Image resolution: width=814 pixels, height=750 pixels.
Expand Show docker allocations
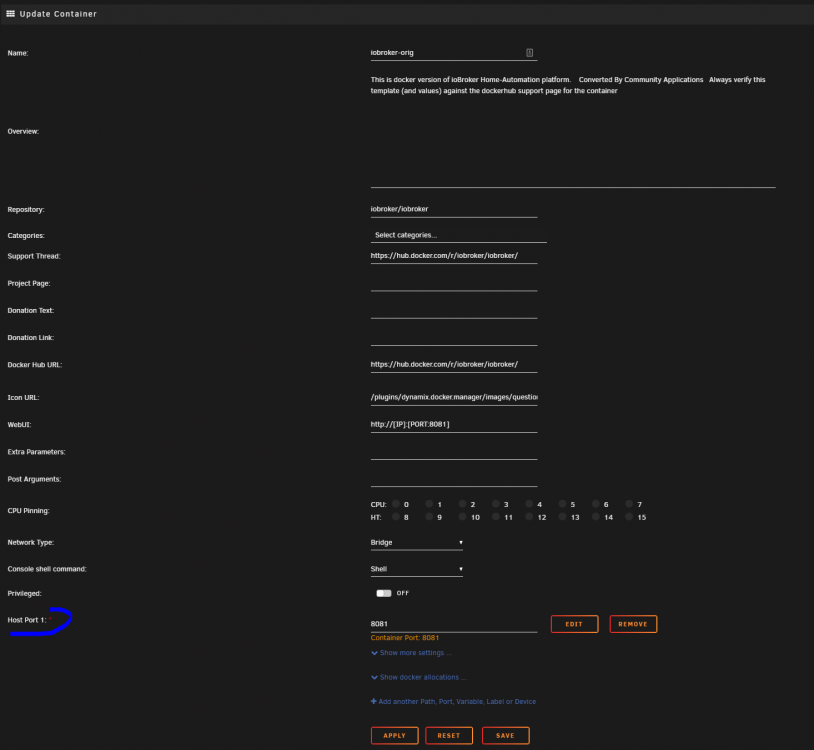coord(418,677)
